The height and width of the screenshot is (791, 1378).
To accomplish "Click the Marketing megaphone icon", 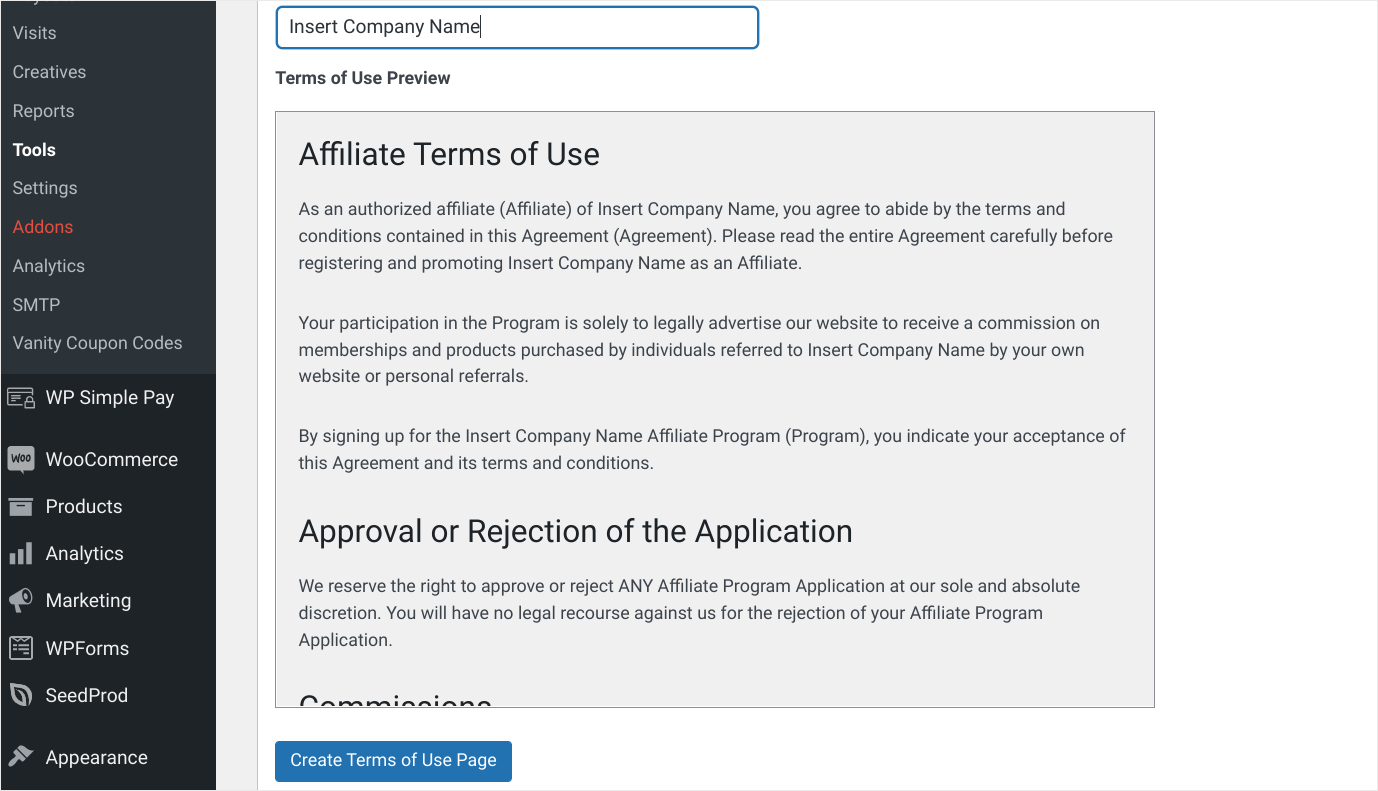I will click(21, 601).
